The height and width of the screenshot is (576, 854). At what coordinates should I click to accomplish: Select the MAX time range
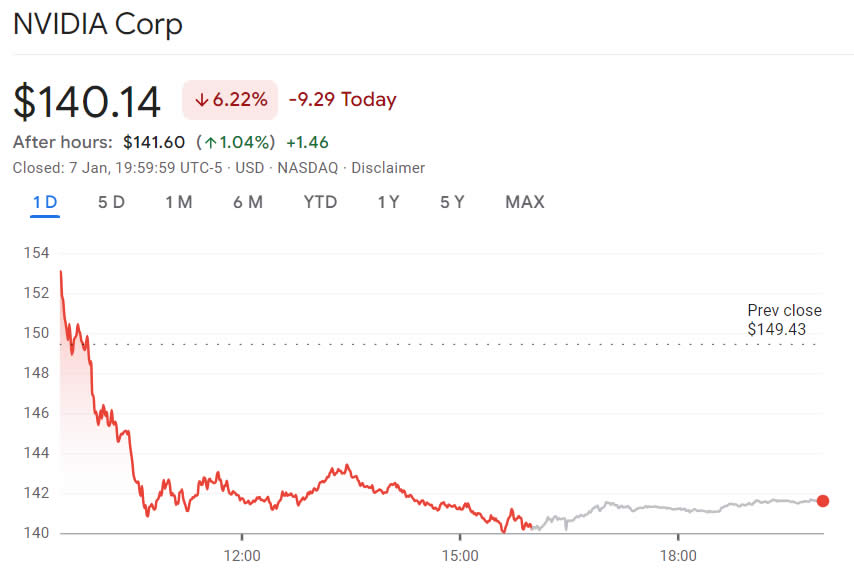click(524, 202)
